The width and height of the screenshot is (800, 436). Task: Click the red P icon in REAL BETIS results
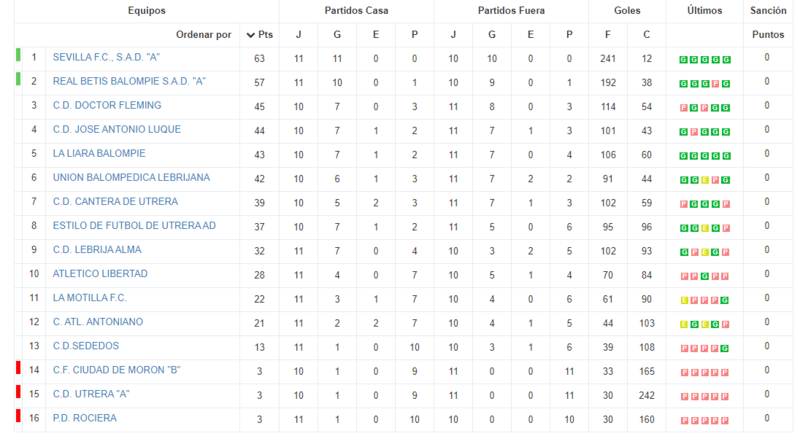(x=715, y=84)
